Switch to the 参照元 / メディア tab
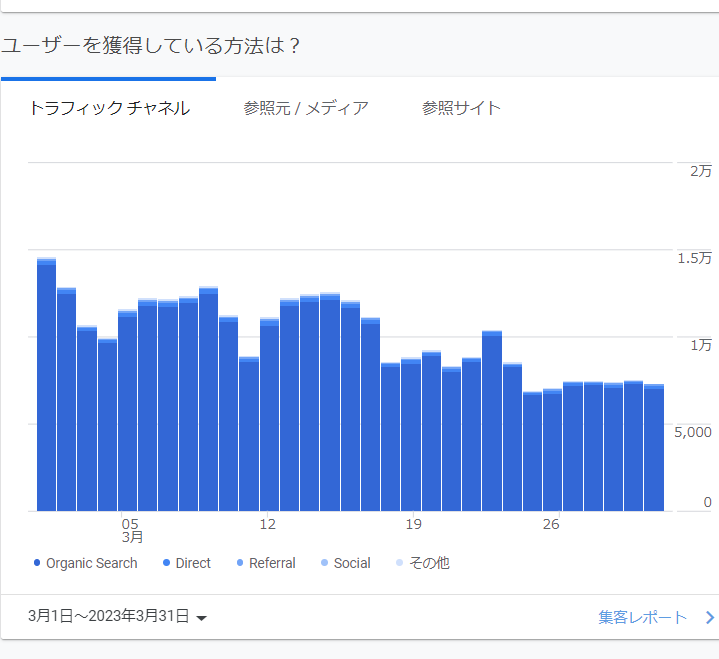 pyautogui.click(x=306, y=108)
